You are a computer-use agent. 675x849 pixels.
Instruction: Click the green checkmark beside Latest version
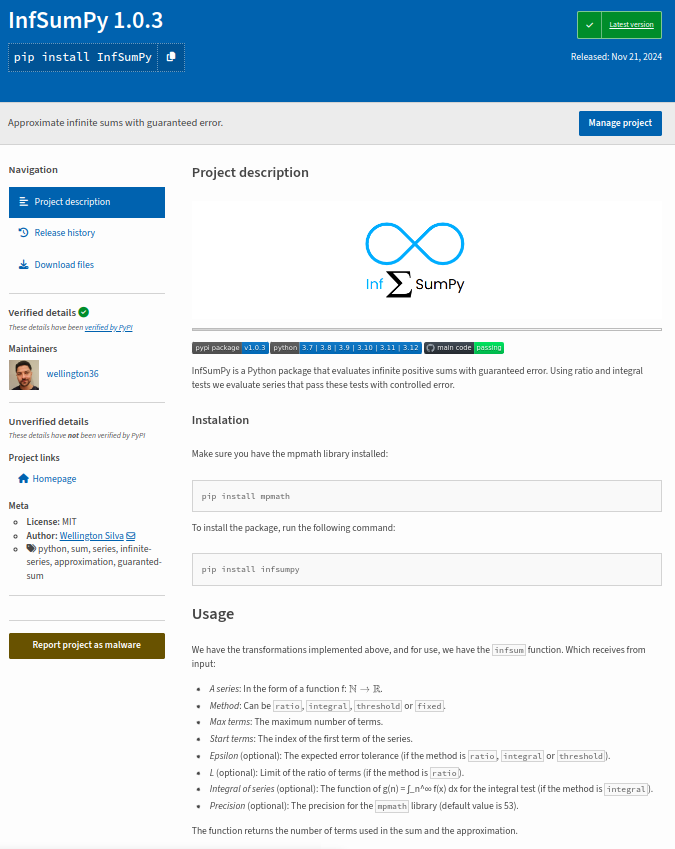pos(589,25)
